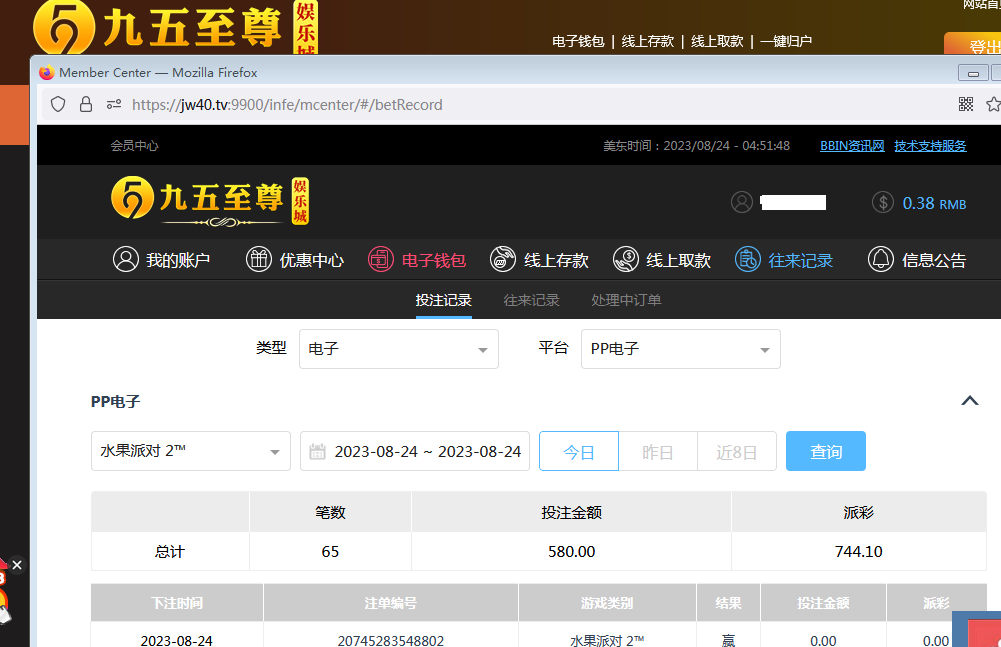
Task: Click the 下注时间 column header
Action: point(177,603)
